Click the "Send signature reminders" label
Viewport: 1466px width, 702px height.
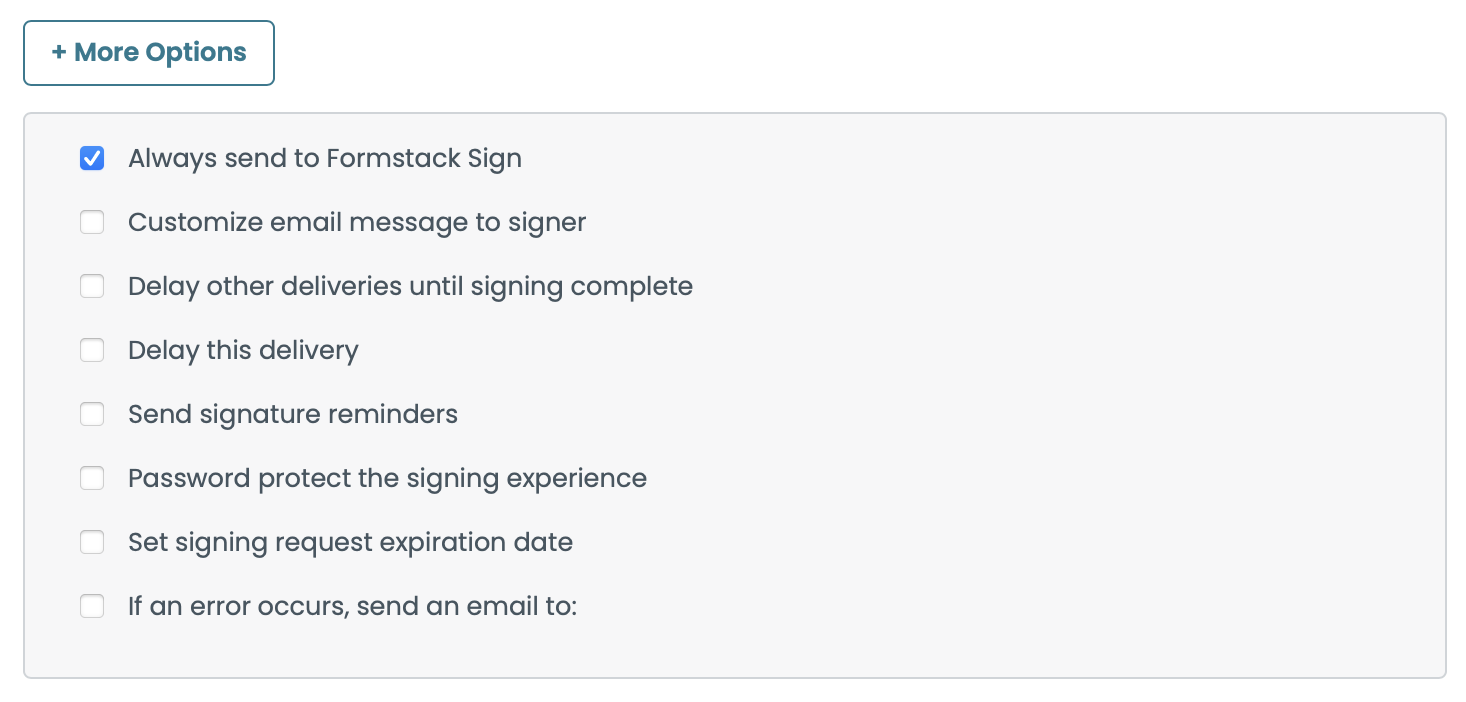292,414
